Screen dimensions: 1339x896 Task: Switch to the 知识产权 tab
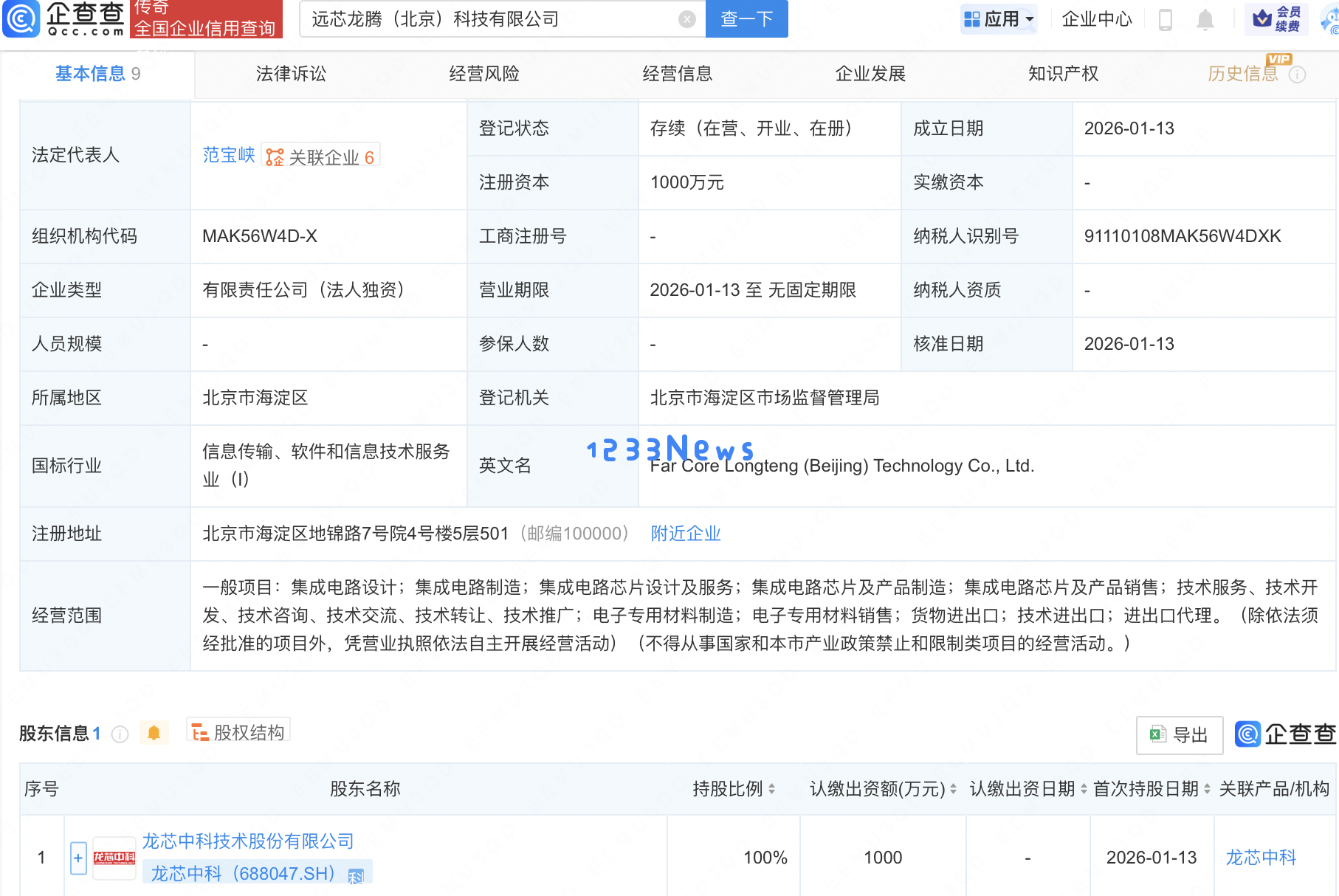point(1063,74)
